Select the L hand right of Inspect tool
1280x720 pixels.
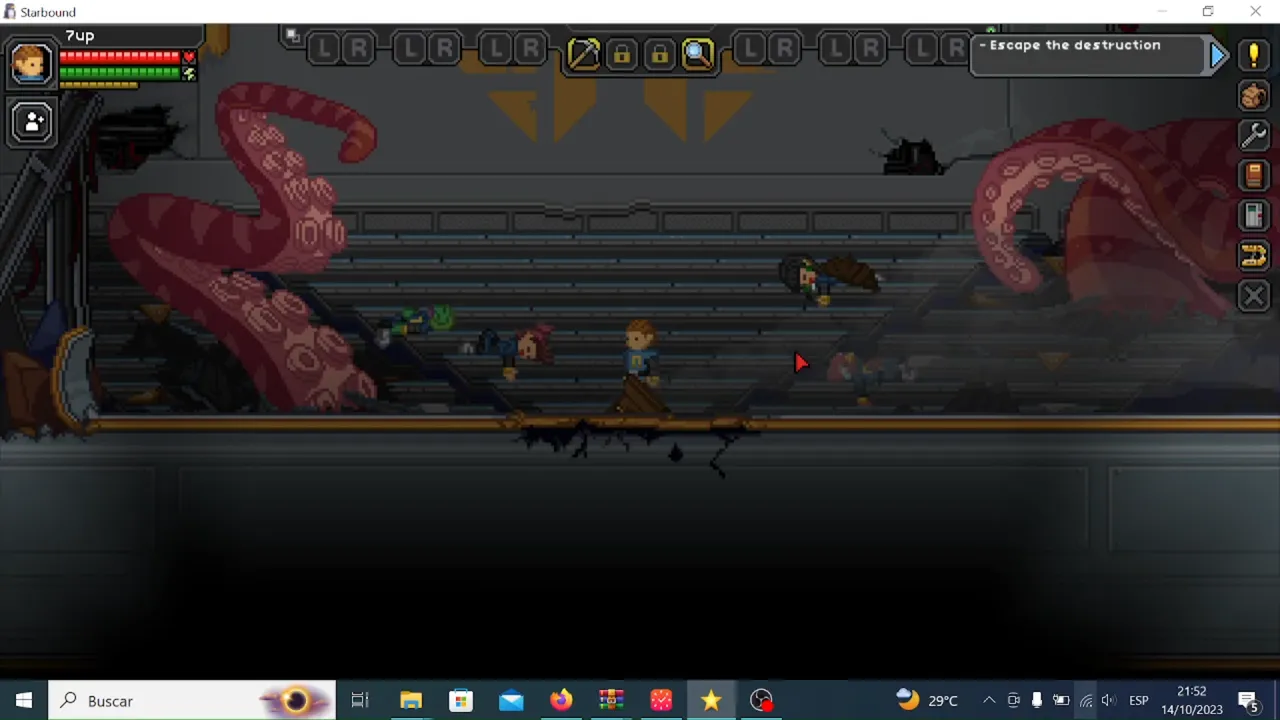751,47
